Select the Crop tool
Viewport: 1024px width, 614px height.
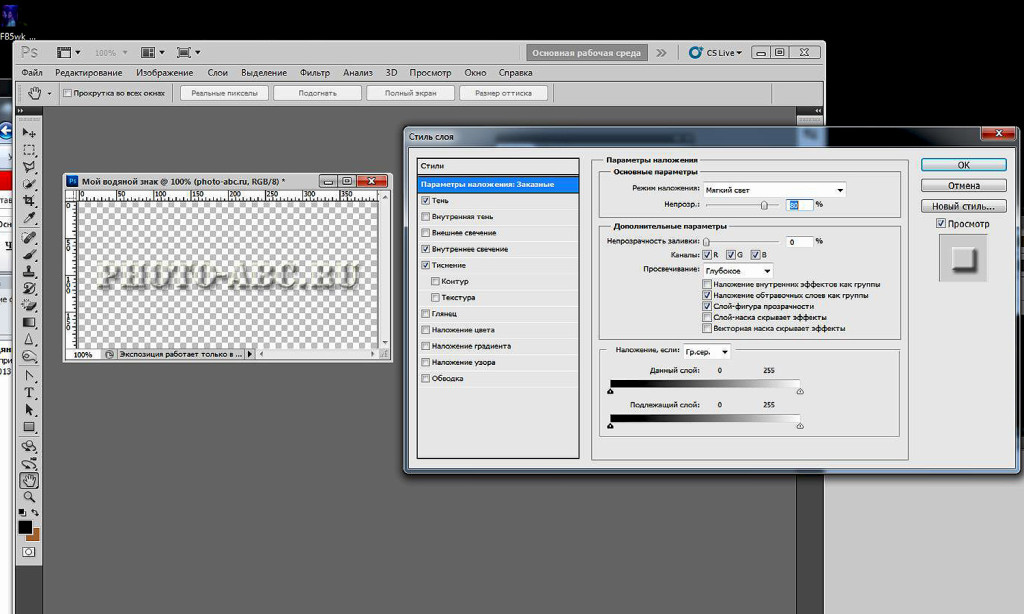pos(29,201)
